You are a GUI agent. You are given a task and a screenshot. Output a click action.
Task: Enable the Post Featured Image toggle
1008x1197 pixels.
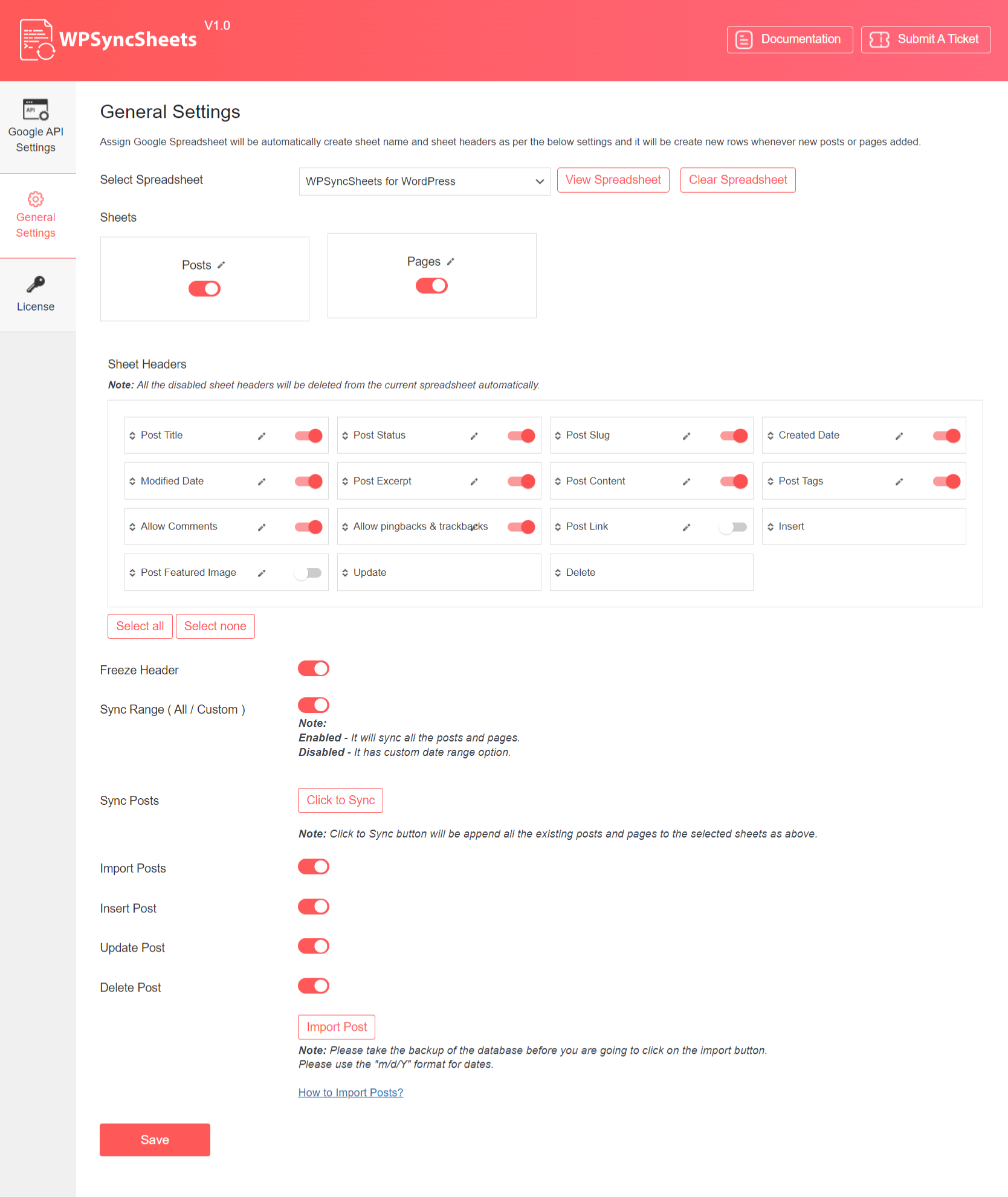[x=308, y=573]
